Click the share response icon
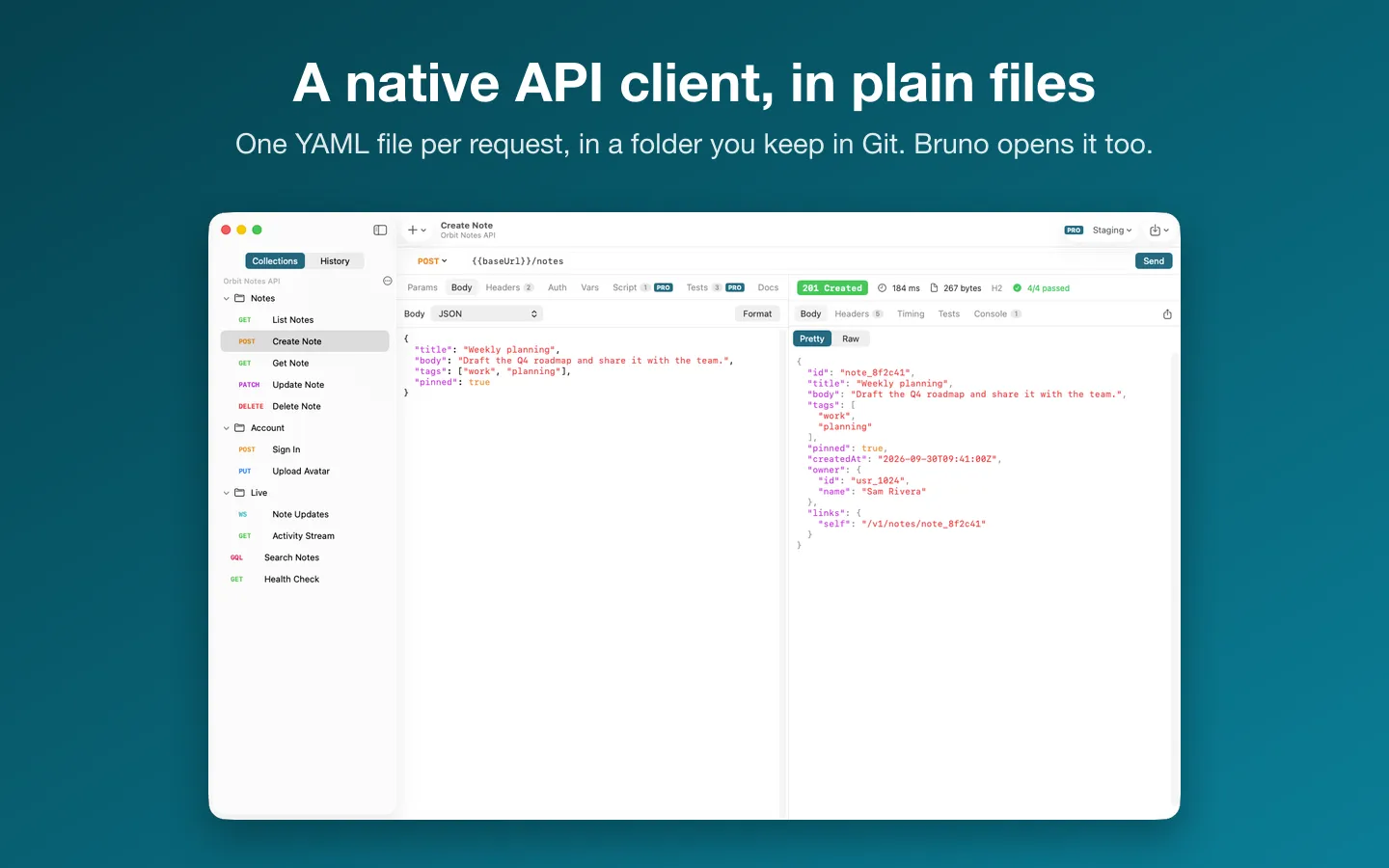The image size is (1389, 868). tap(1167, 313)
